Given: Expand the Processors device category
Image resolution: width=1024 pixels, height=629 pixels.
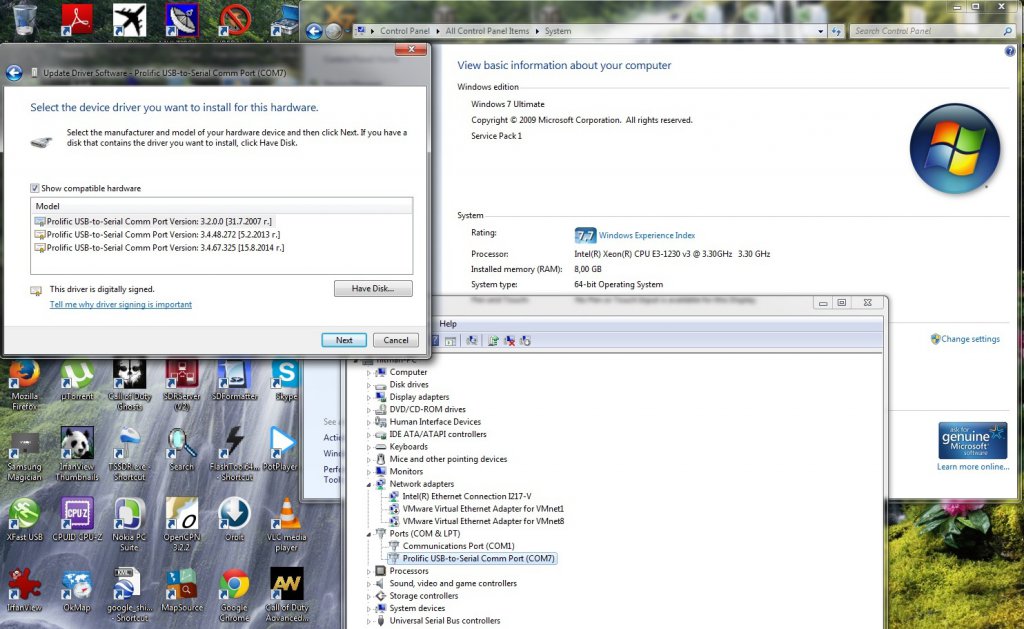Looking at the screenshot, I should (369, 571).
